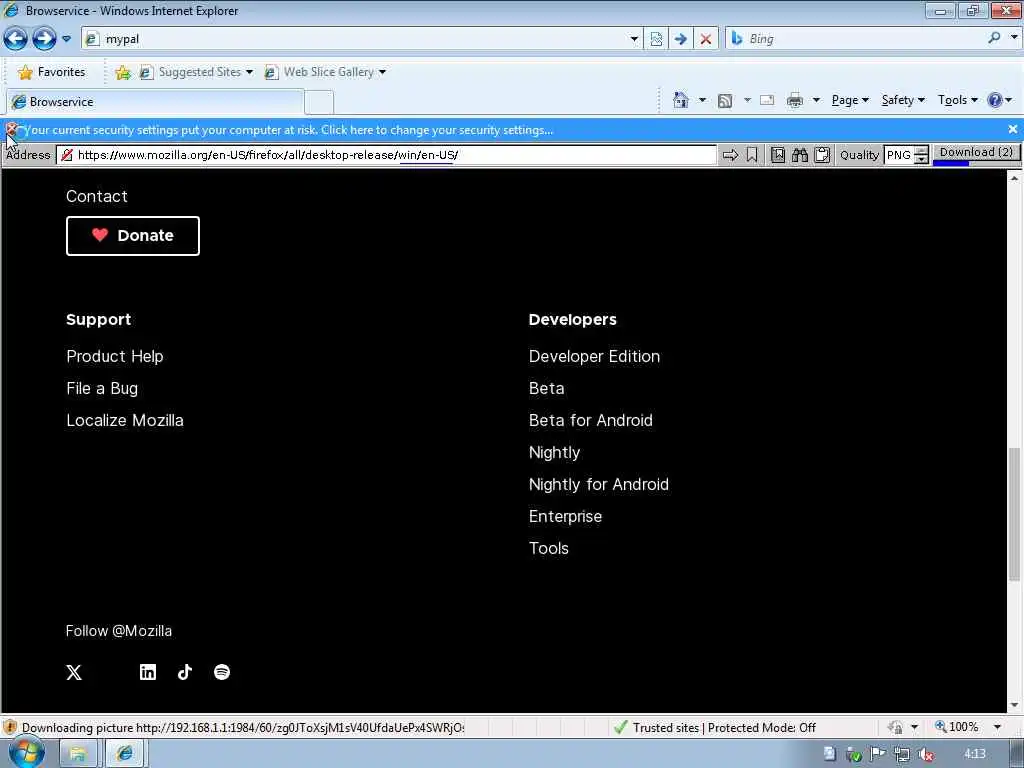1024x768 pixels.
Task: Click the muted volume tray icon
Action: pos(925,754)
